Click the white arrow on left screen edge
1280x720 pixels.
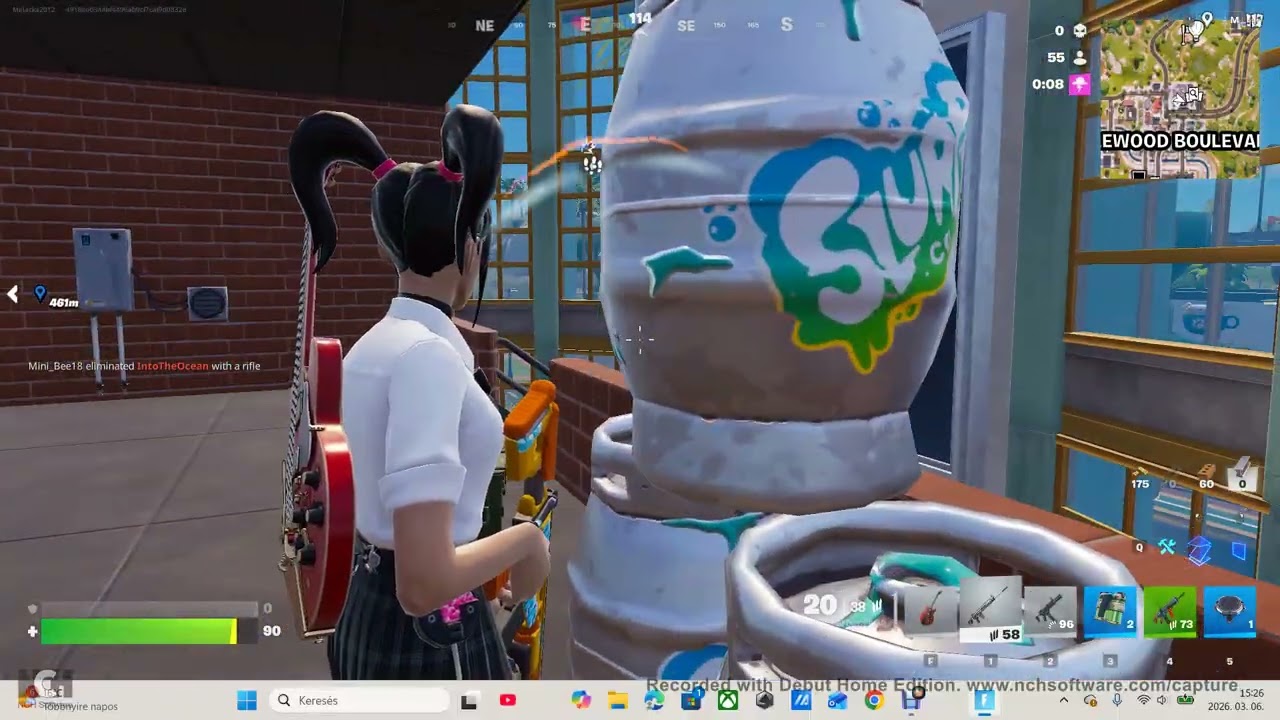pos(12,293)
